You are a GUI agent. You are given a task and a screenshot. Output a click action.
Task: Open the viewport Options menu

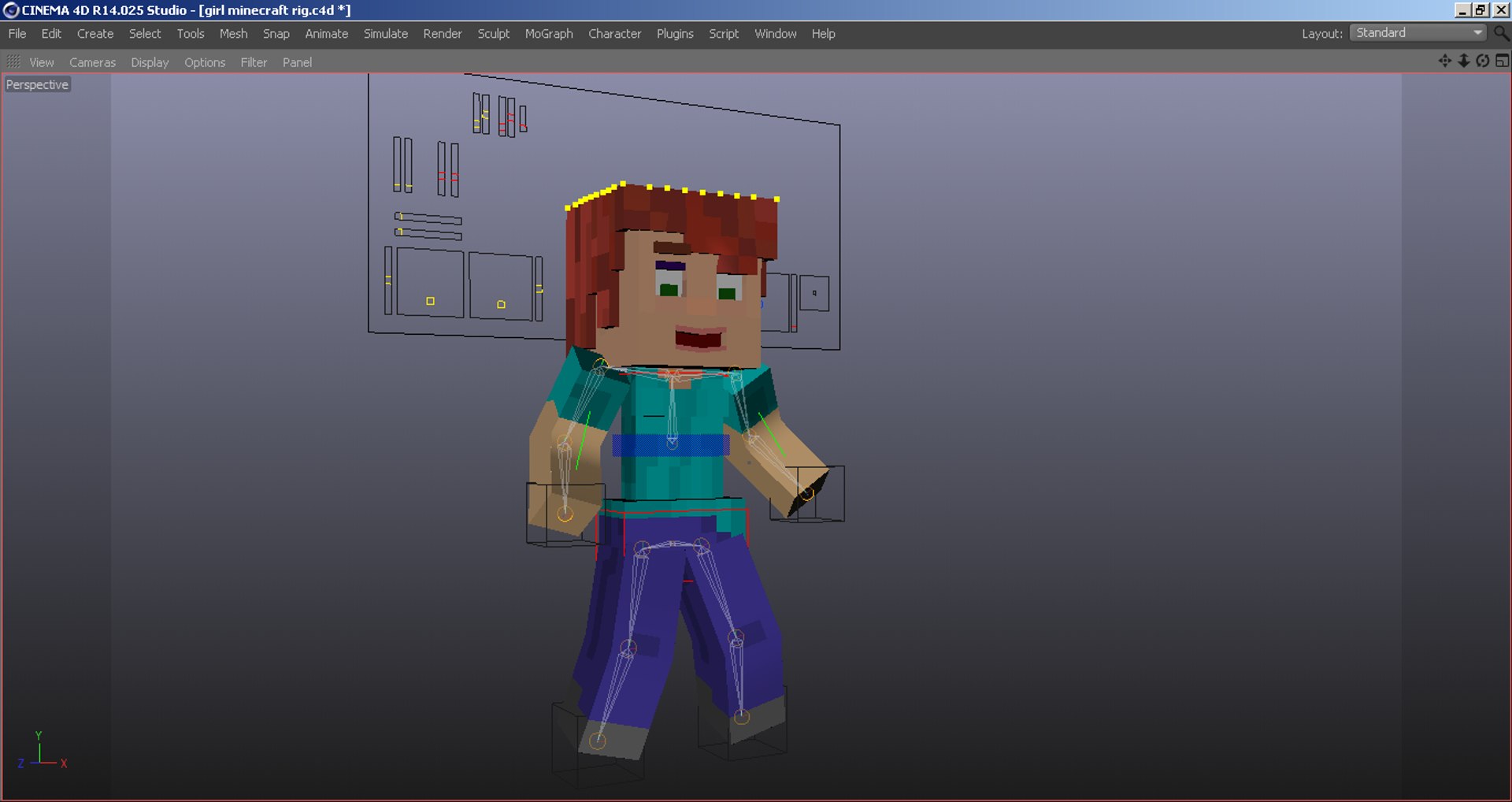coord(205,62)
